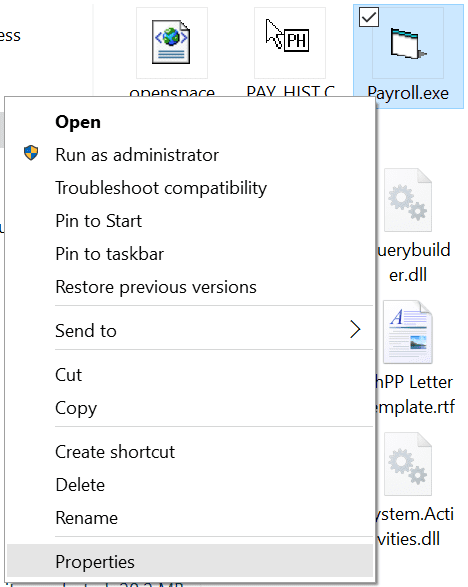Image resolution: width=468 pixels, height=587 pixels.
Task: Uncheck the Payroll.exe selection checkbox
Action: tap(369, 17)
